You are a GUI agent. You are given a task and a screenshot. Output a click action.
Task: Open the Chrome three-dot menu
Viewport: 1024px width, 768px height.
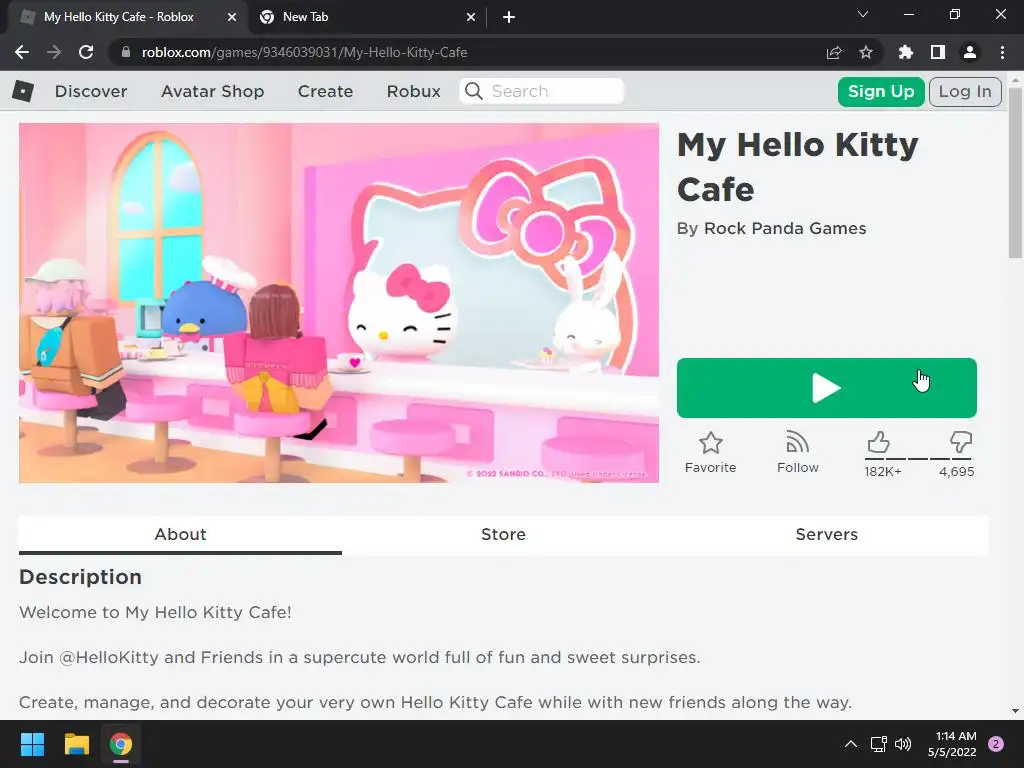click(x=1002, y=52)
